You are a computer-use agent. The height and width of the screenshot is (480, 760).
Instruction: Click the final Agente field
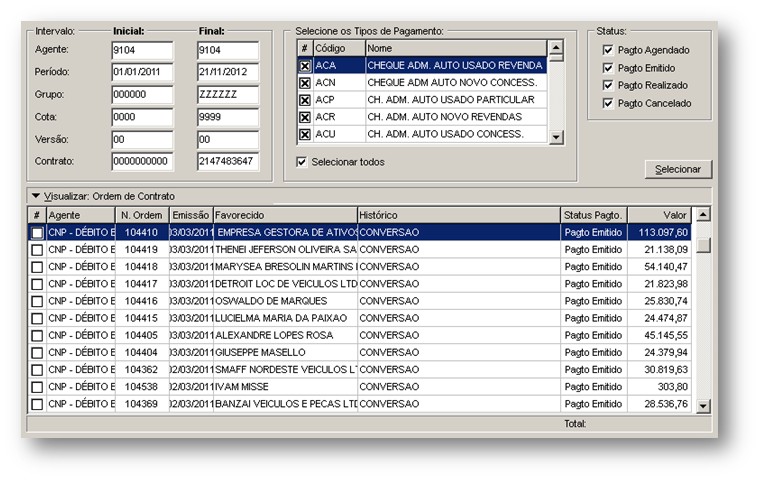[x=228, y=50]
